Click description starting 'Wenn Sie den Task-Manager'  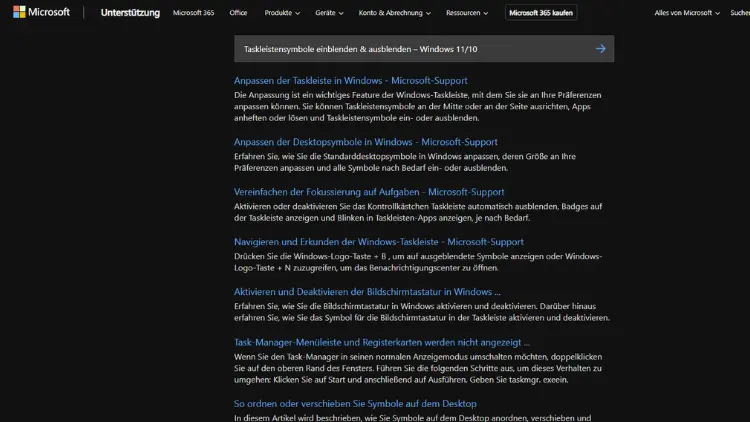(418, 368)
